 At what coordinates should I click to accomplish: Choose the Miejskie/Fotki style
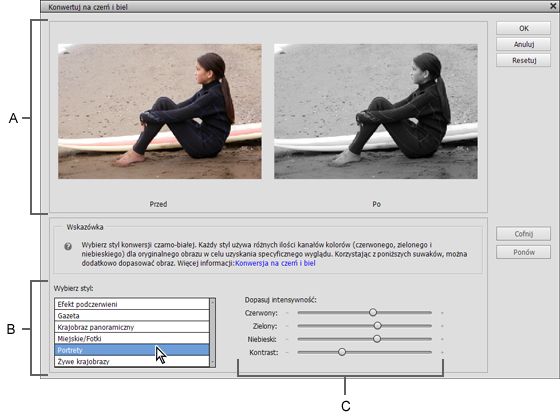tap(132, 339)
